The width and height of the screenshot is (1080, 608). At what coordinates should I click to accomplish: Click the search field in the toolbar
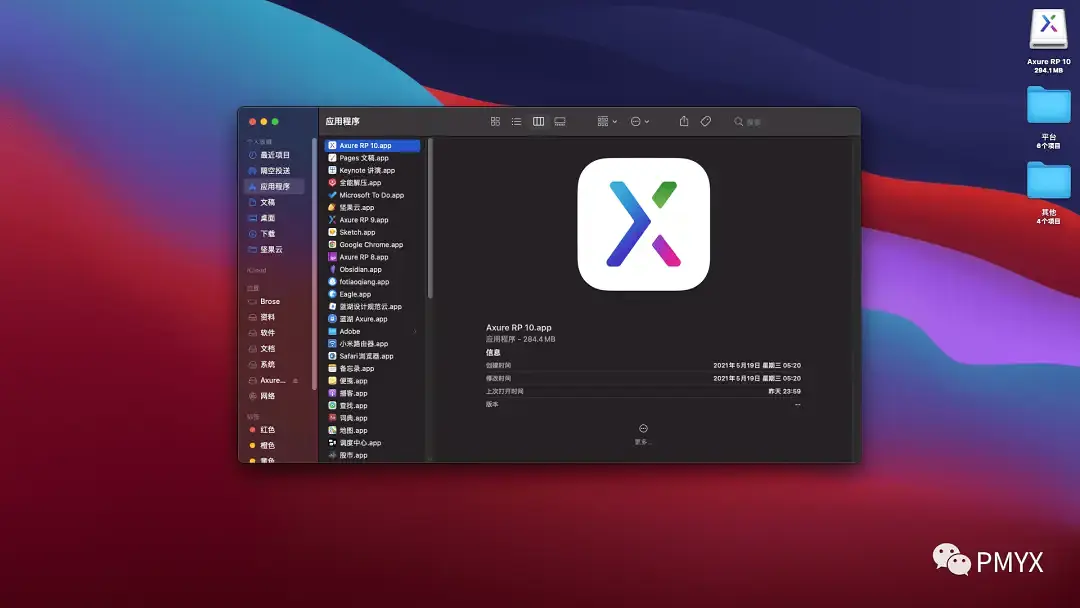[x=748, y=120]
